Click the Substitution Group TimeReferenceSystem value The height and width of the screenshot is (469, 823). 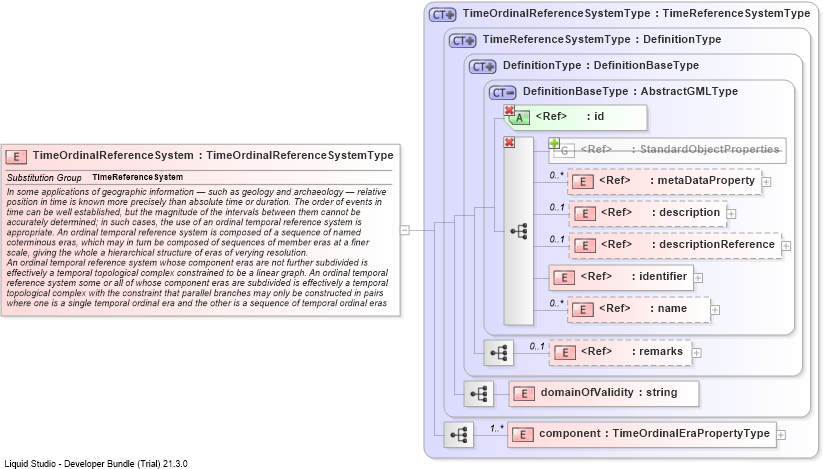point(138,177)
